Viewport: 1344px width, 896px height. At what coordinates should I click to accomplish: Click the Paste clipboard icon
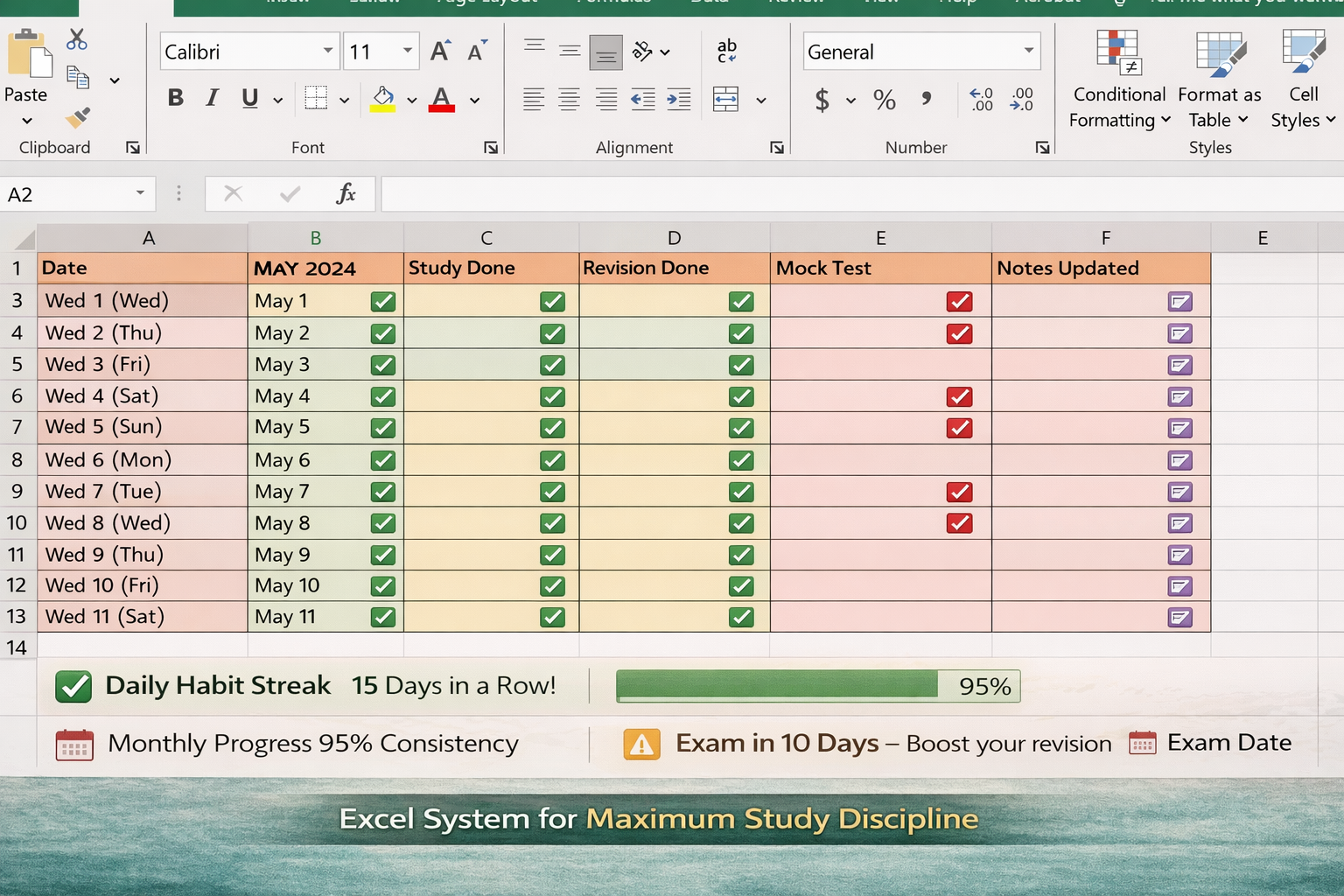[29, 53]
